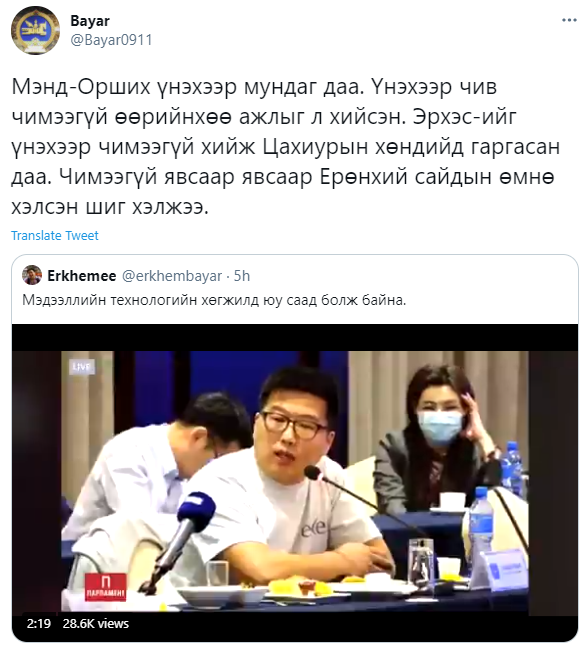Open Erkhemee's small profile avatar
The image size is (584, 646).
coord(32,275)
